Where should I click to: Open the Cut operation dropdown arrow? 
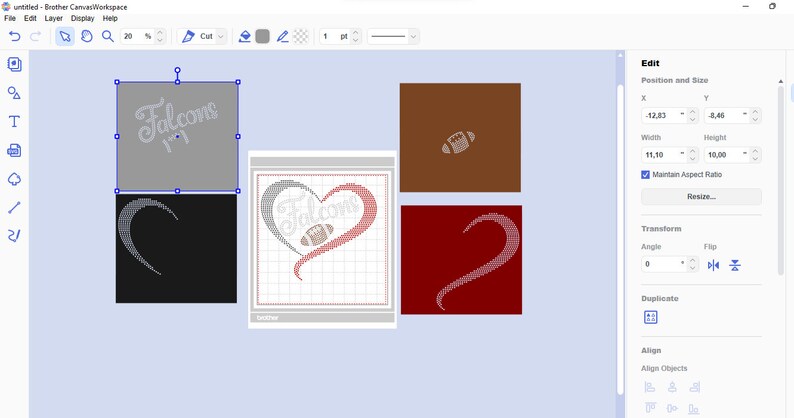click(x=220, y=36)
